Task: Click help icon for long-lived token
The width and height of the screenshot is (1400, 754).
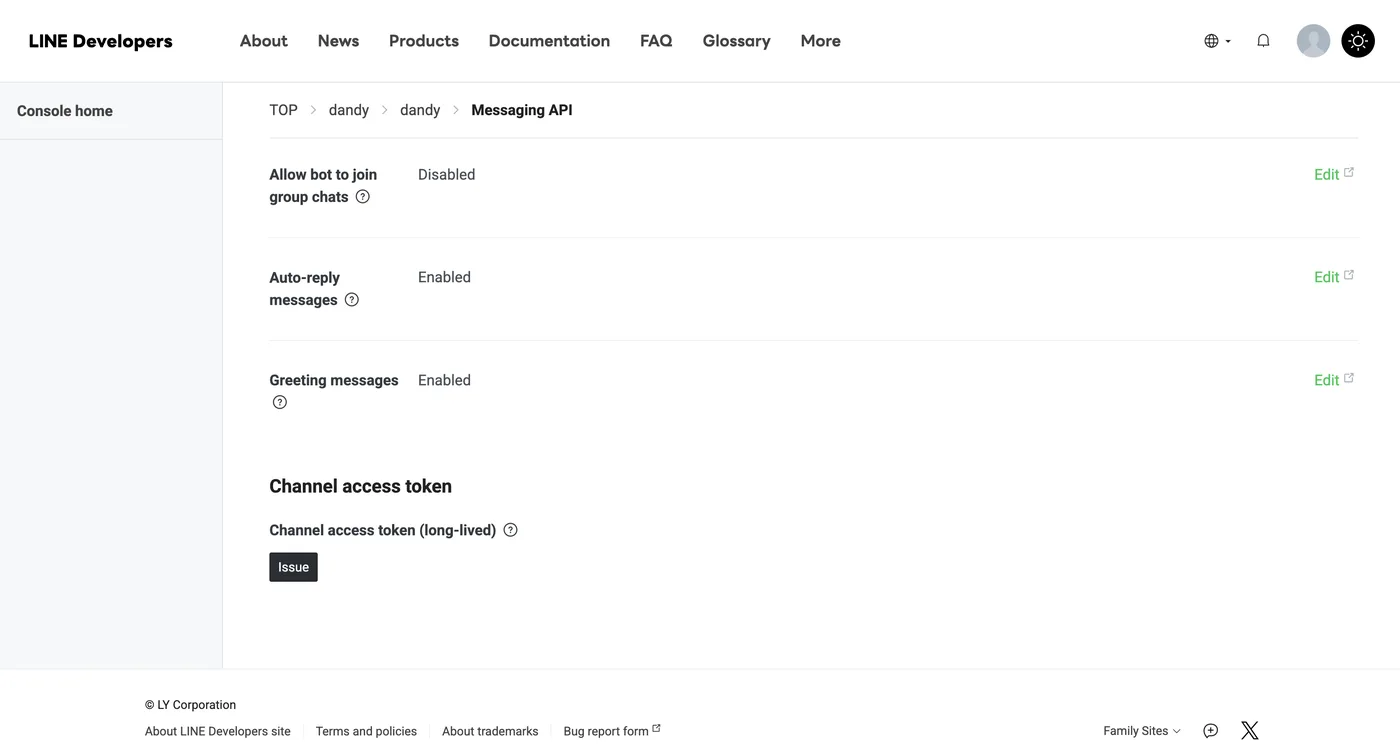Action: click(x=510, y=530)
